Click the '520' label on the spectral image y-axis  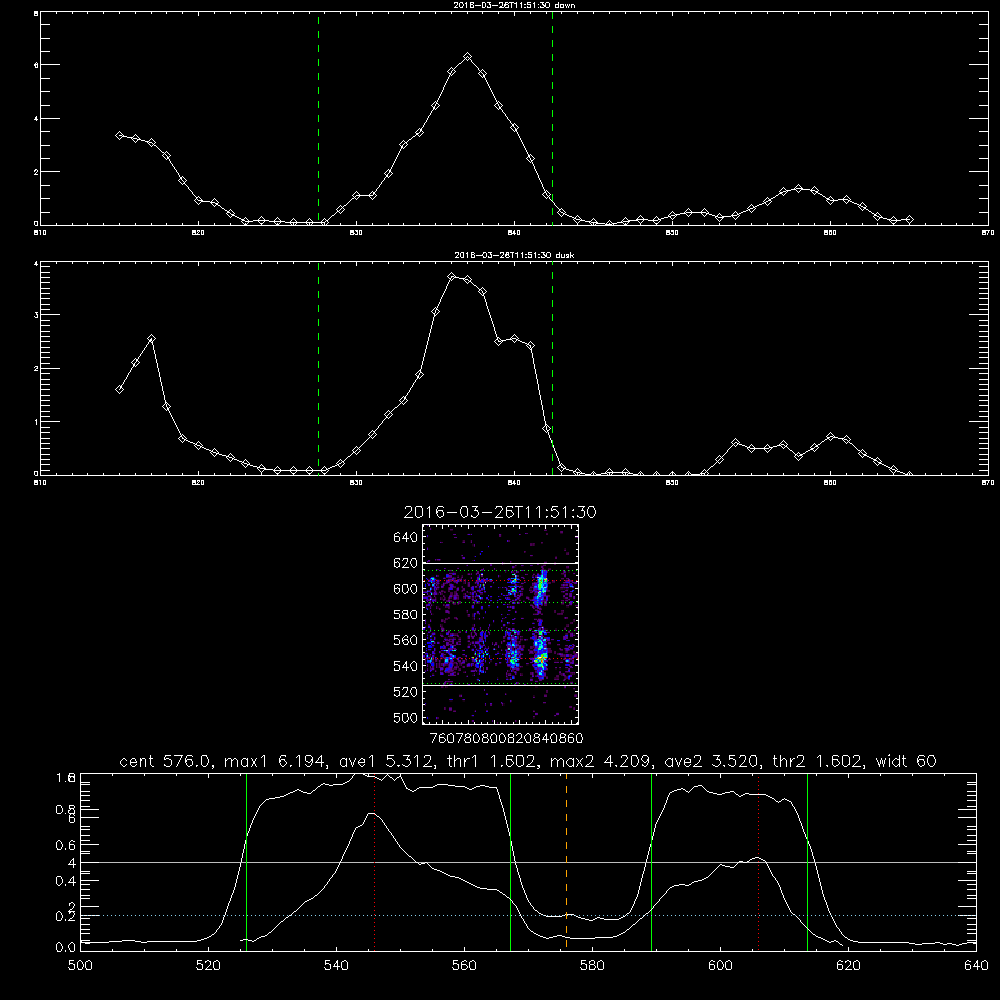point(406,692)
